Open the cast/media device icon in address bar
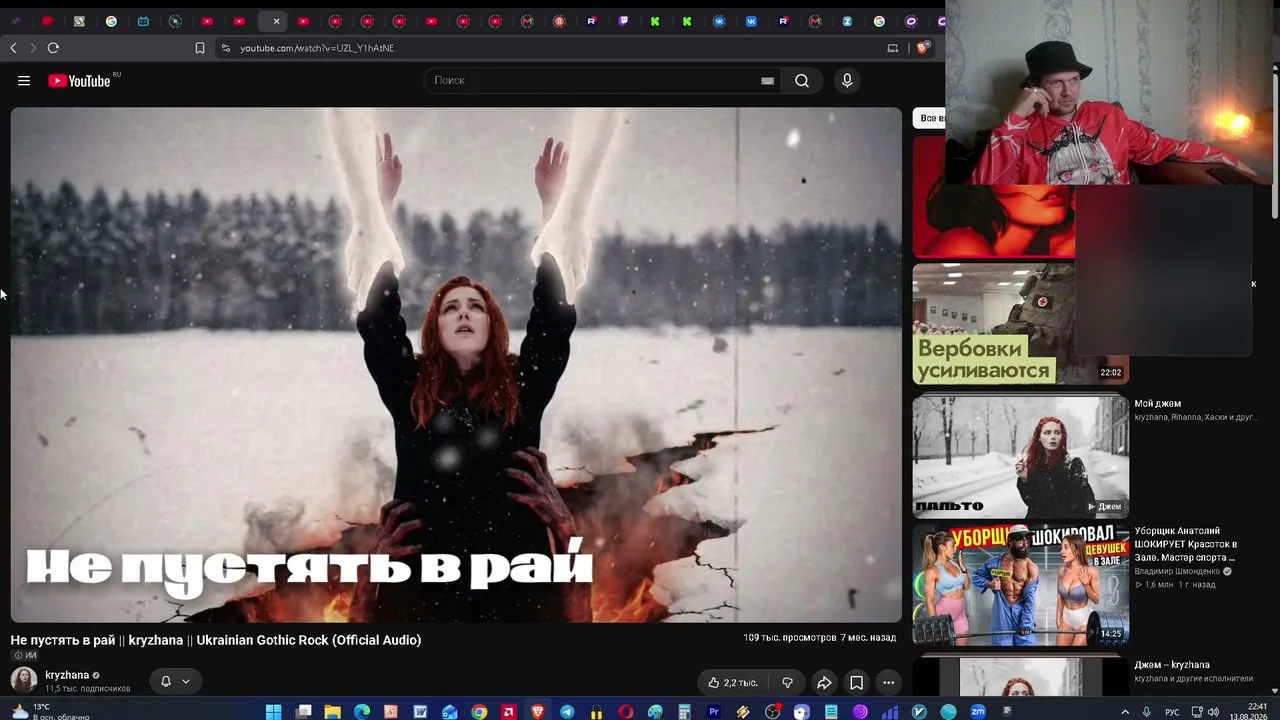Screen dimensions: 1280x720 (893, 48)
